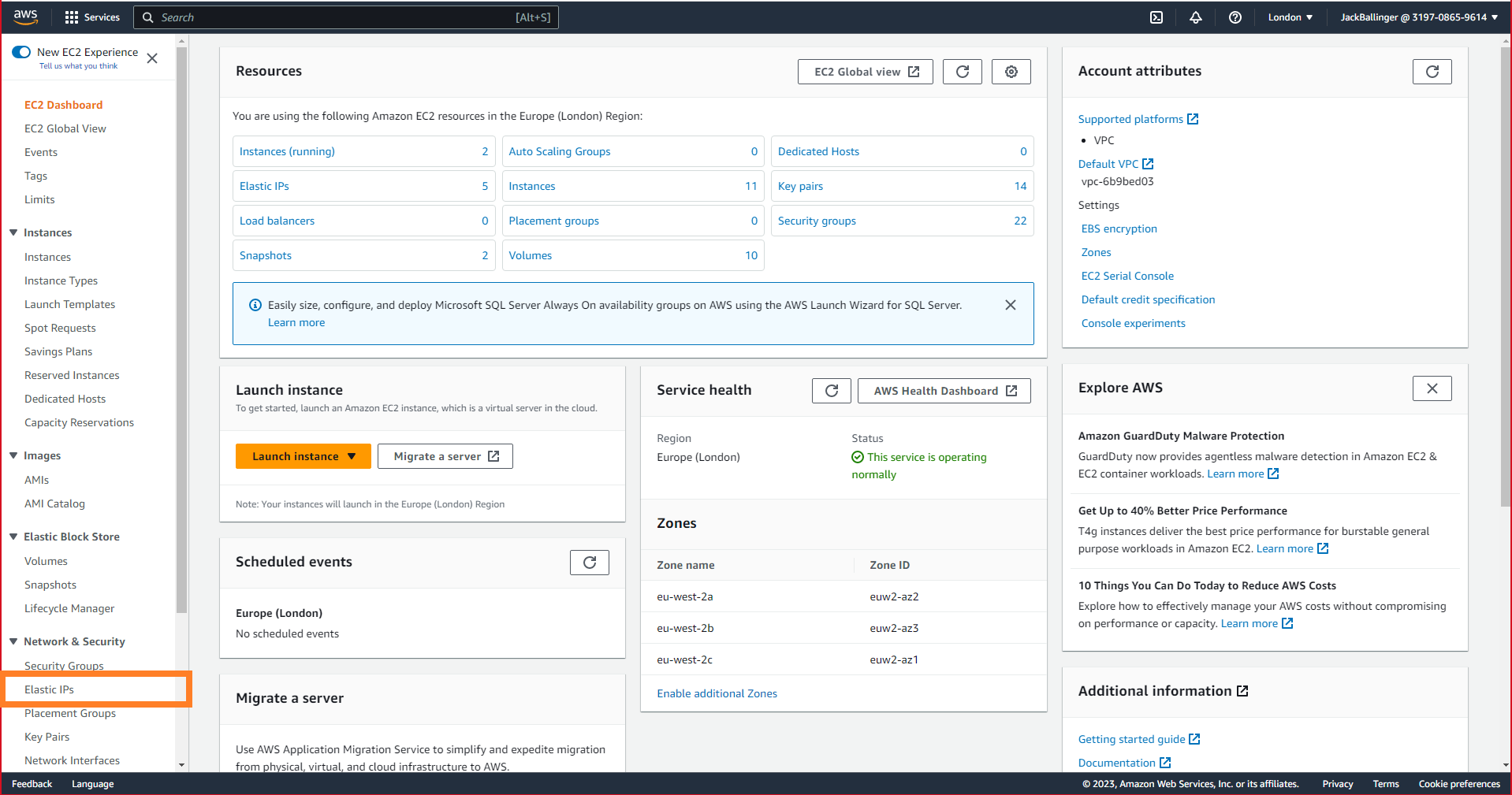Collapse the Instances sidebar section
The width and height of the screenshot is (1512, 795).
pyautogui.click(x=13, y=232)
